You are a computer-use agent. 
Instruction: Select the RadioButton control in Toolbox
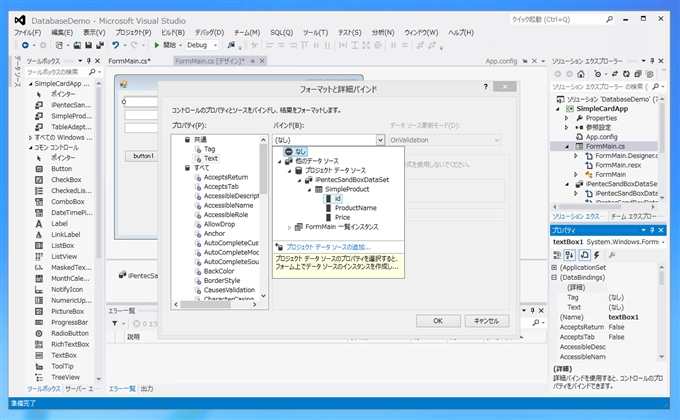69,333
